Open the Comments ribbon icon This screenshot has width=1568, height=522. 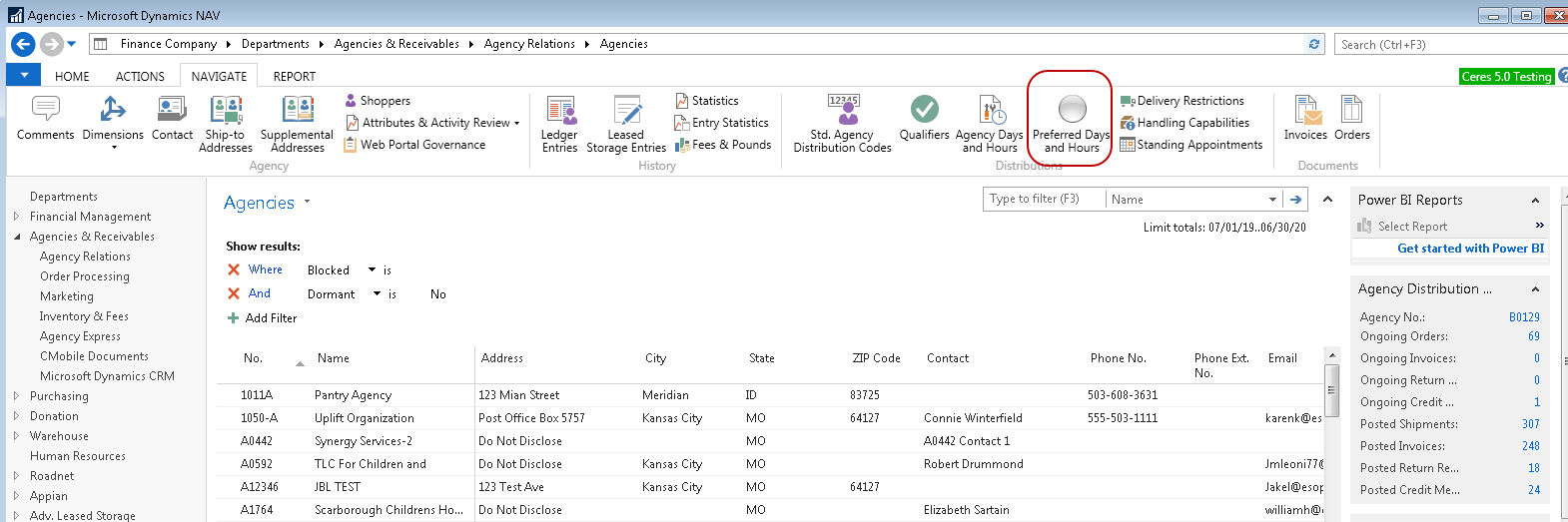click(45, 110)
